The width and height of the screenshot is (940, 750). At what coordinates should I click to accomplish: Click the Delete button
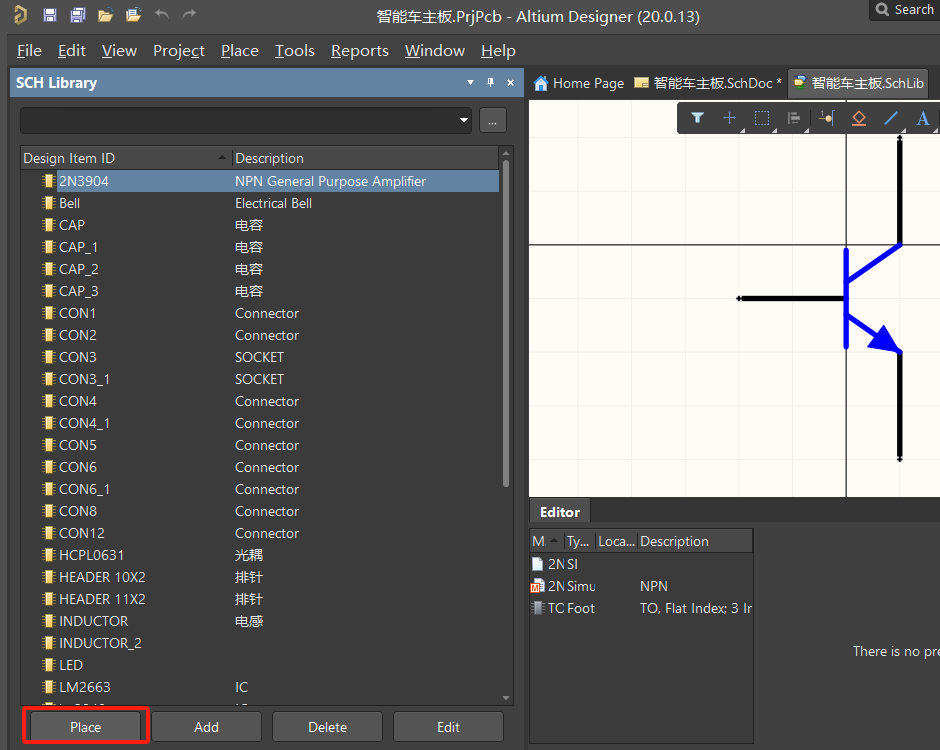point(327,727)
